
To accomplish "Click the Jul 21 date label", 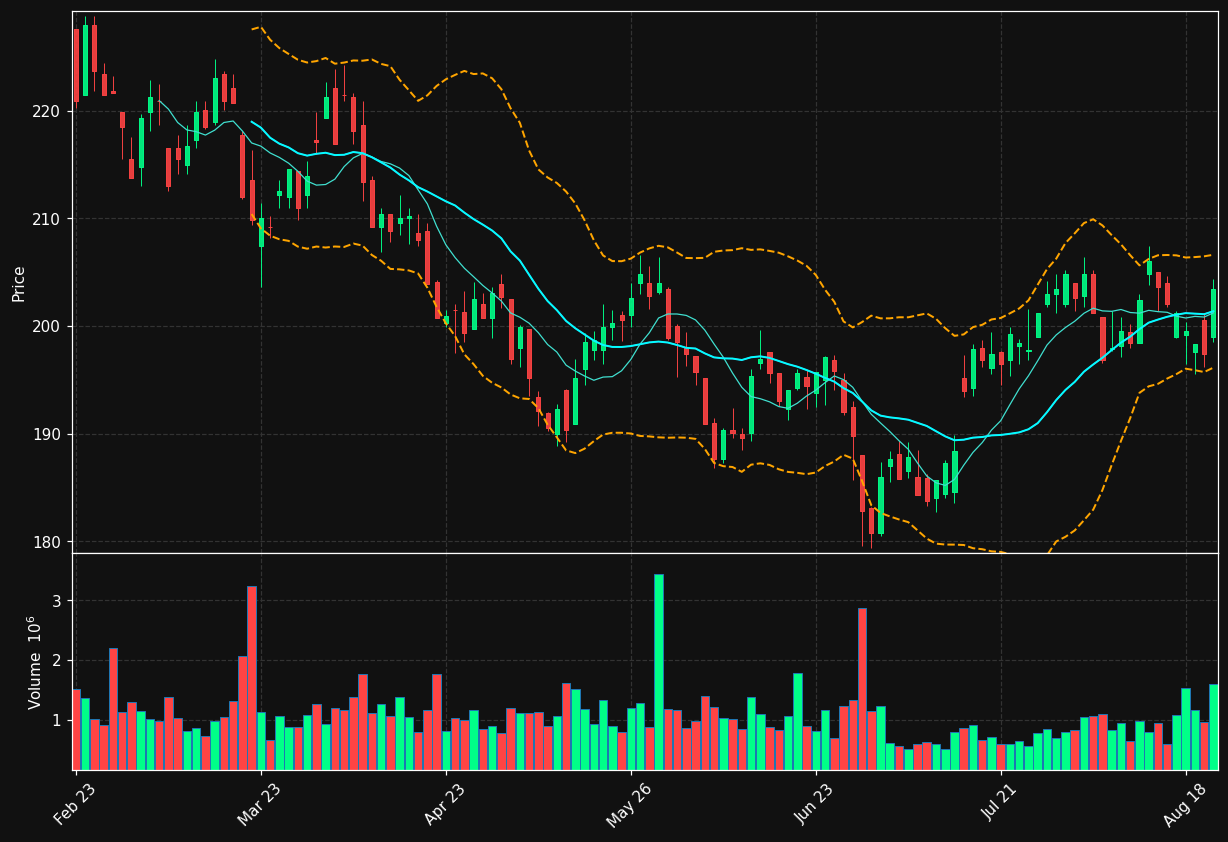I will pyautogui.click(x=1001, y=803).
